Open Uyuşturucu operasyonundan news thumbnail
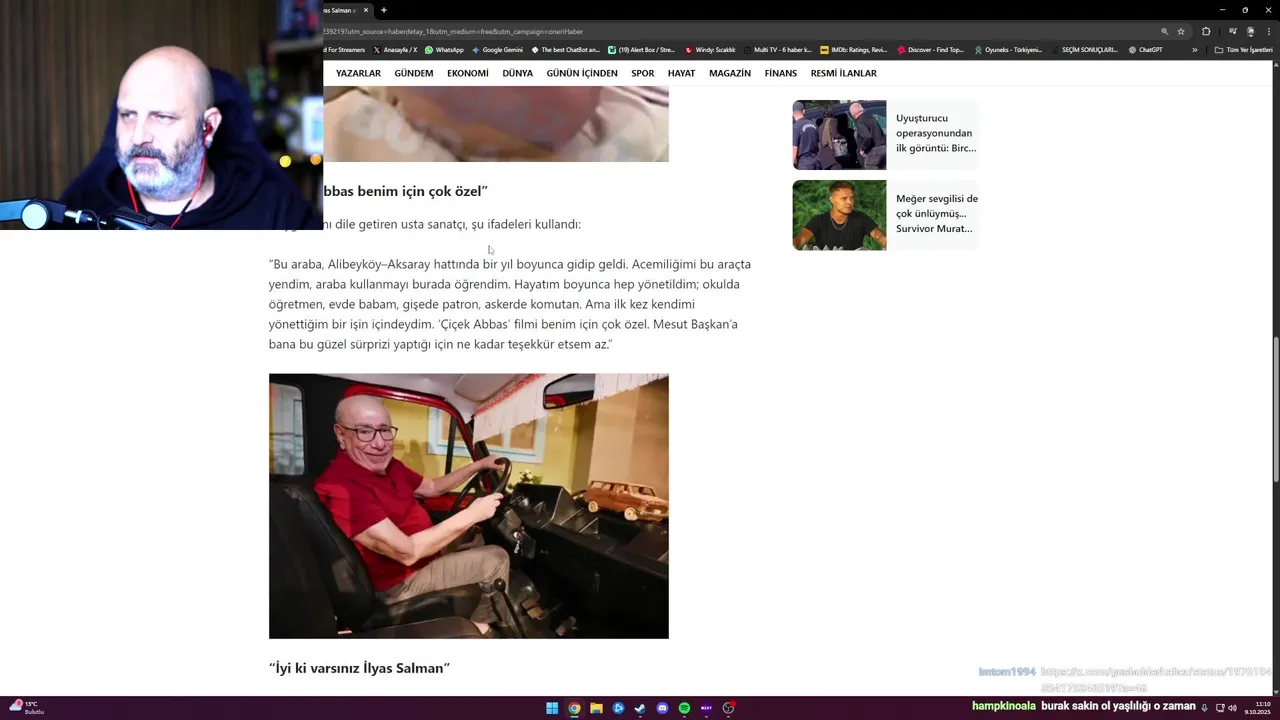Viewport: 1280px width, 720px height. click(x=839, y=135)
